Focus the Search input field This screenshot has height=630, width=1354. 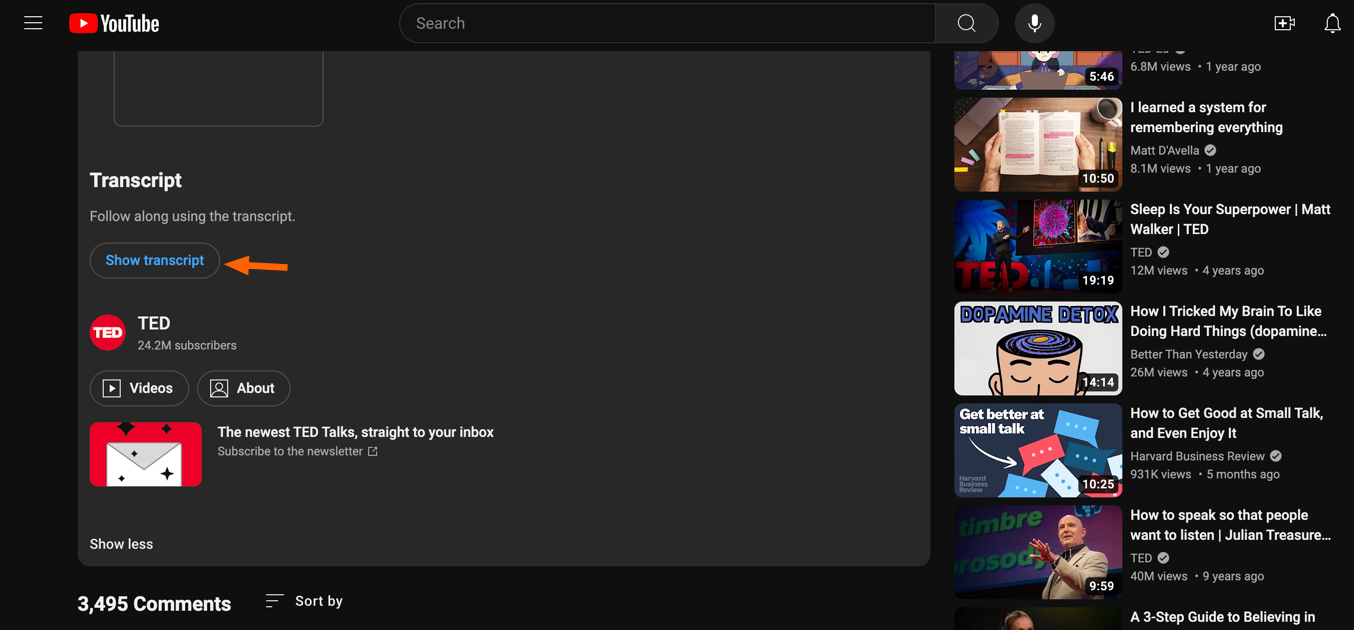click(x=667, y=23)
